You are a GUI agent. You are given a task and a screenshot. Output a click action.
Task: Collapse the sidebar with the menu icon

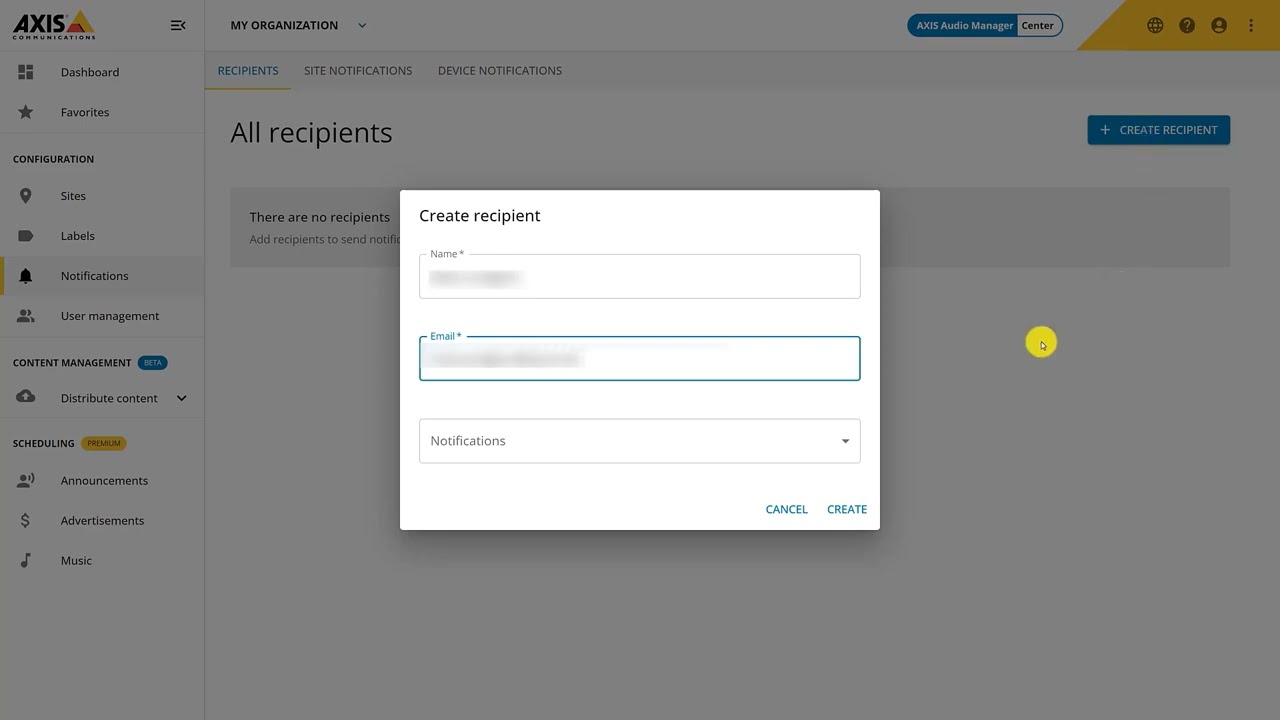coord(178,25)
